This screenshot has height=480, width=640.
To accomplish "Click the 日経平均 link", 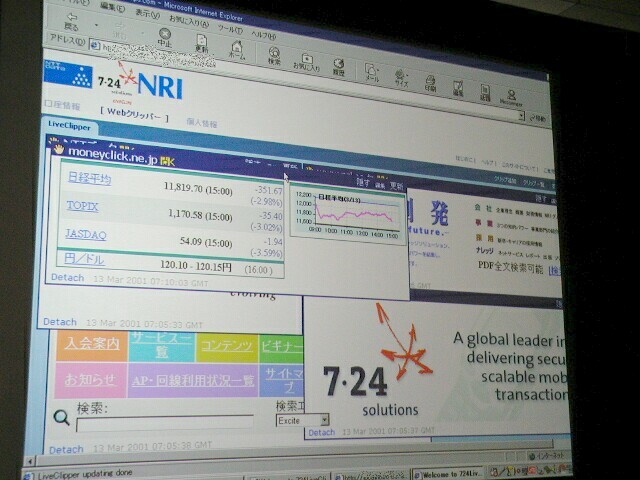I will [89, 178].
